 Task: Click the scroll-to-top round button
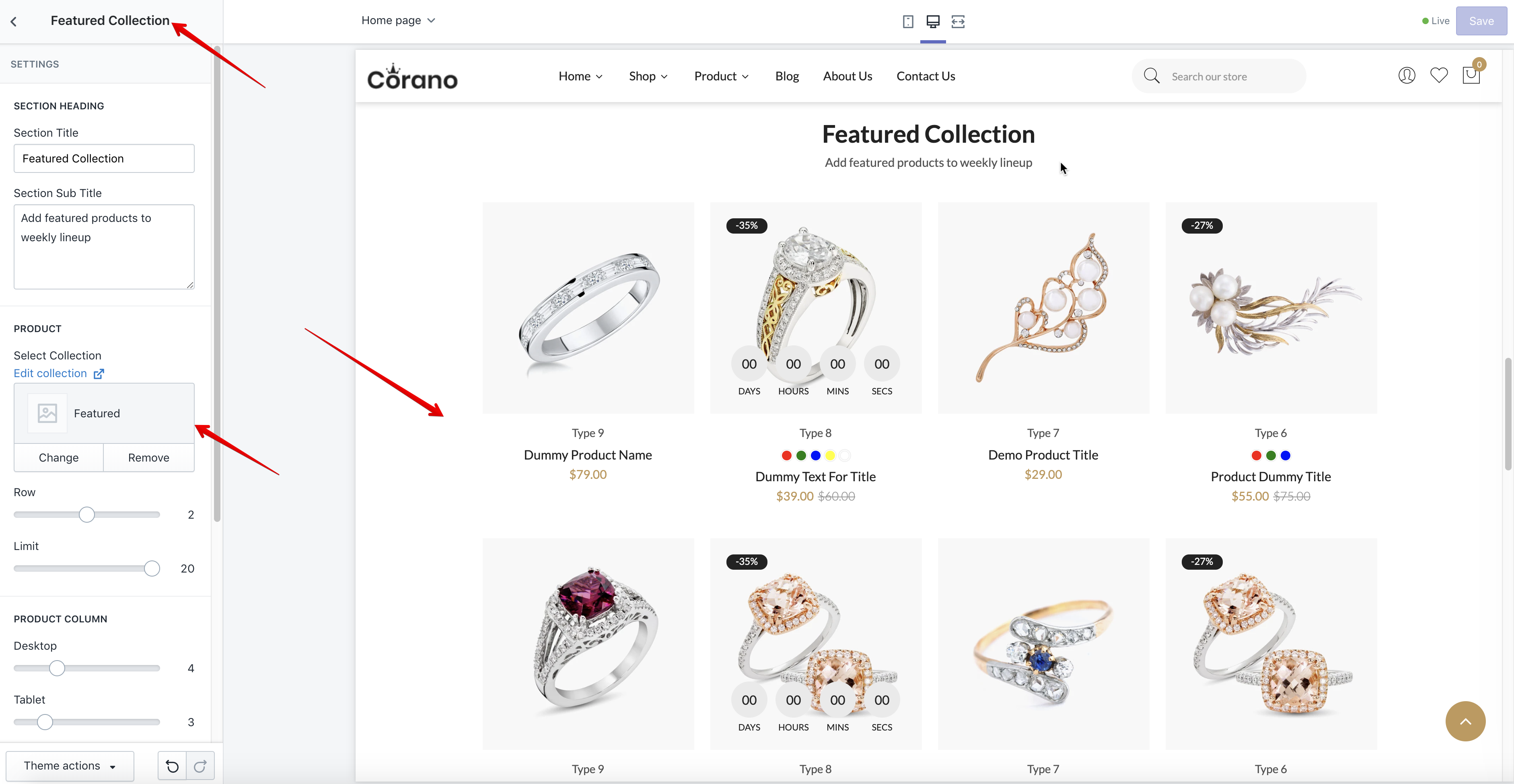(1465, 721)
